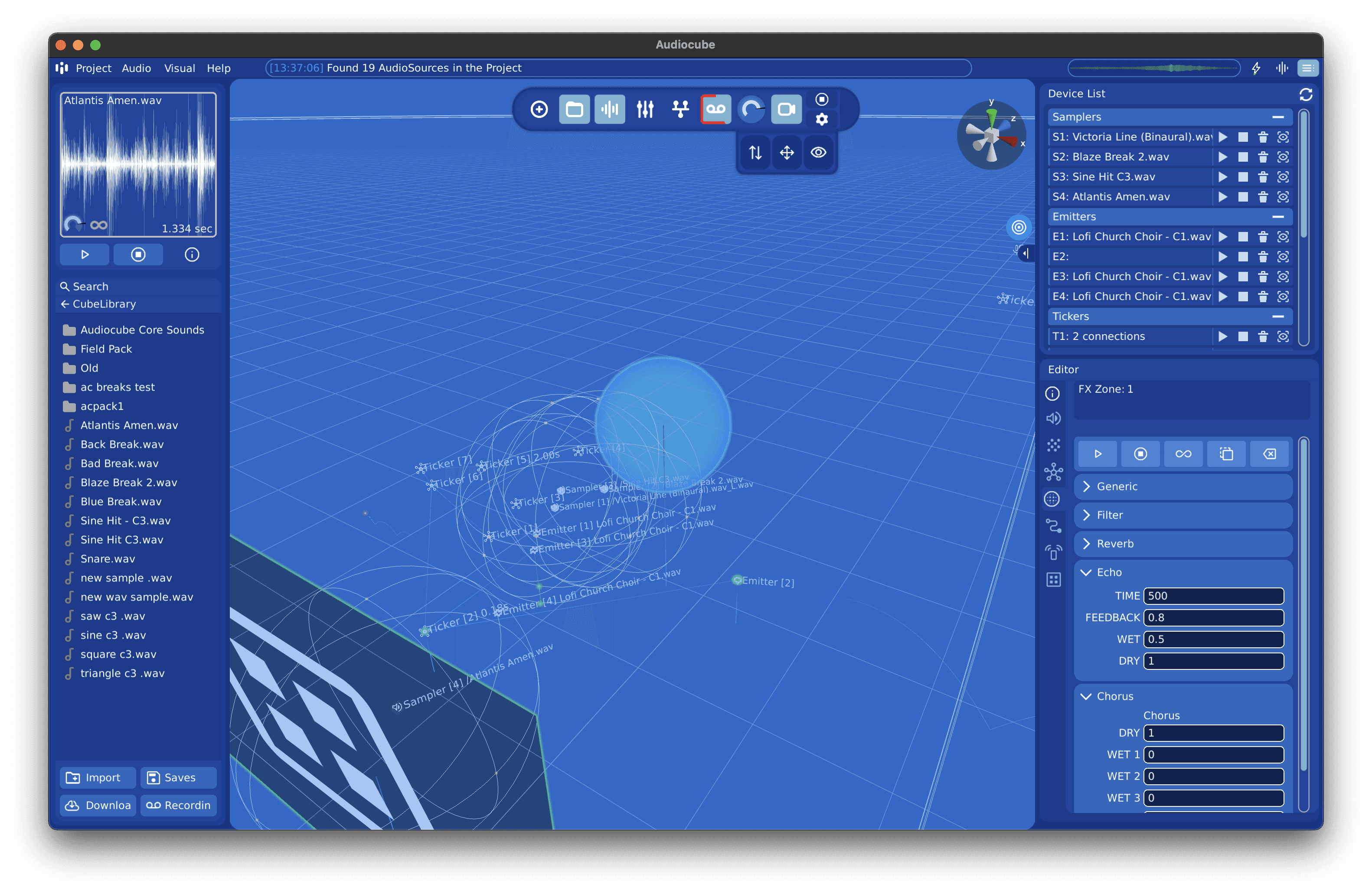Open the Audio menu

138,67
